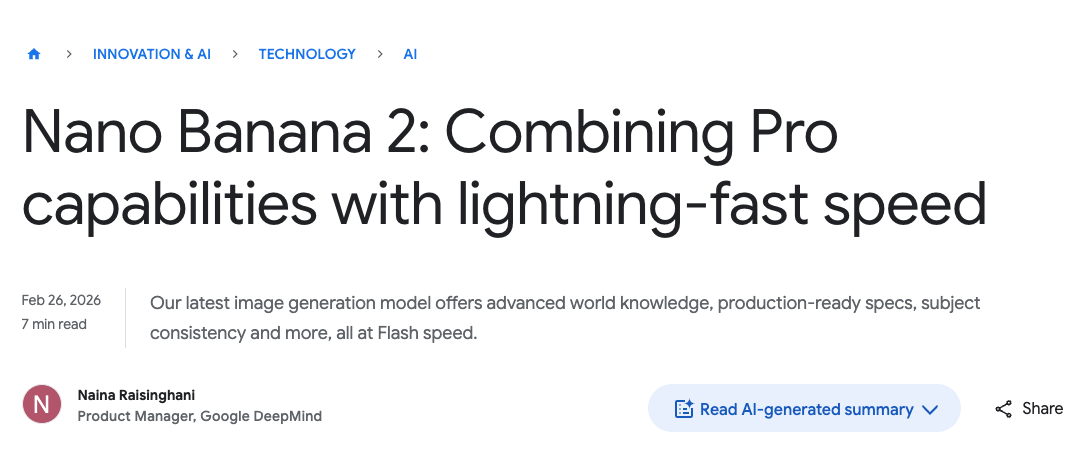Click the 7 min read label
The width and height of the screenshot is (1088, 456).
click(54, 324)
